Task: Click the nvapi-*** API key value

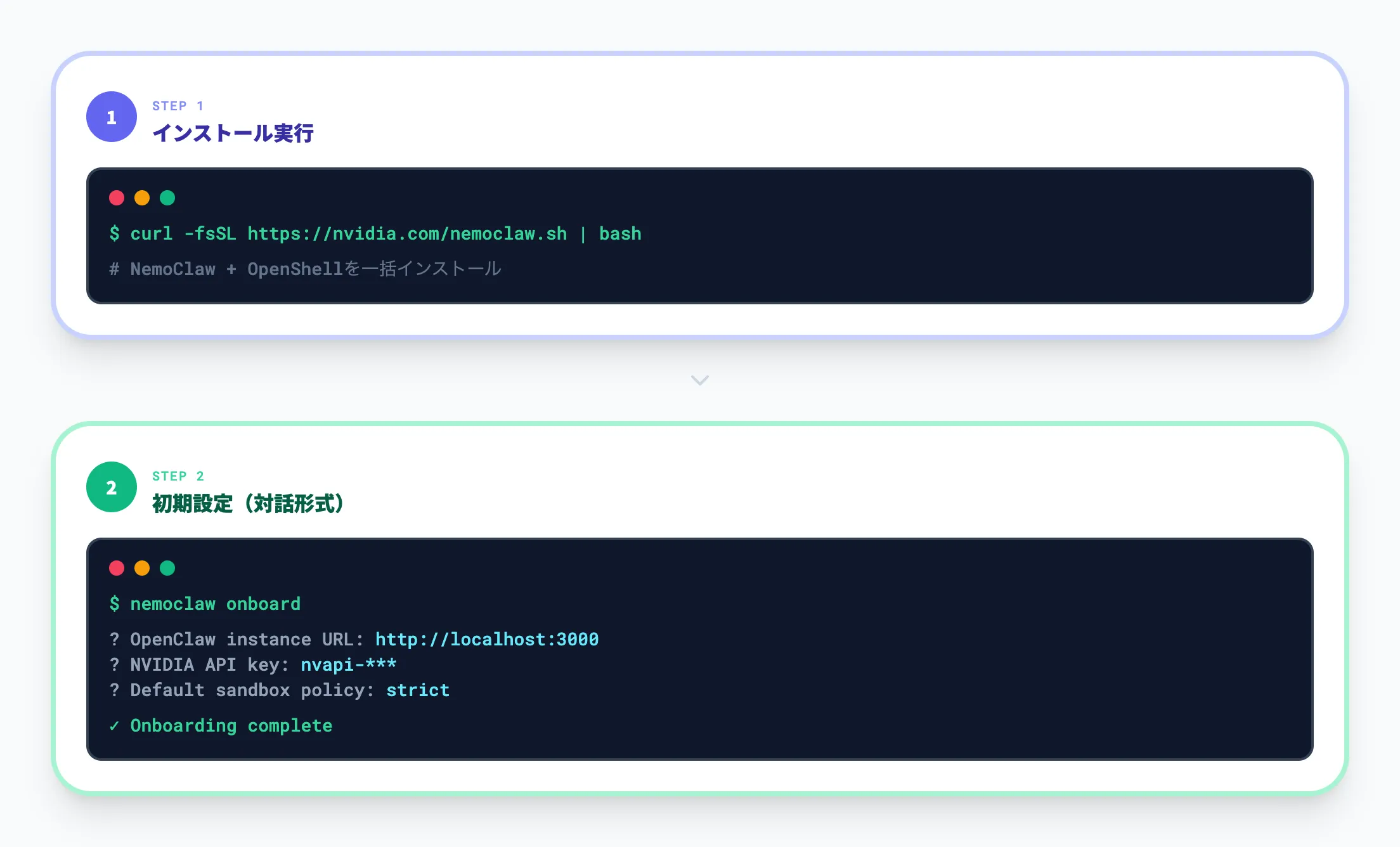Action: 348,664
